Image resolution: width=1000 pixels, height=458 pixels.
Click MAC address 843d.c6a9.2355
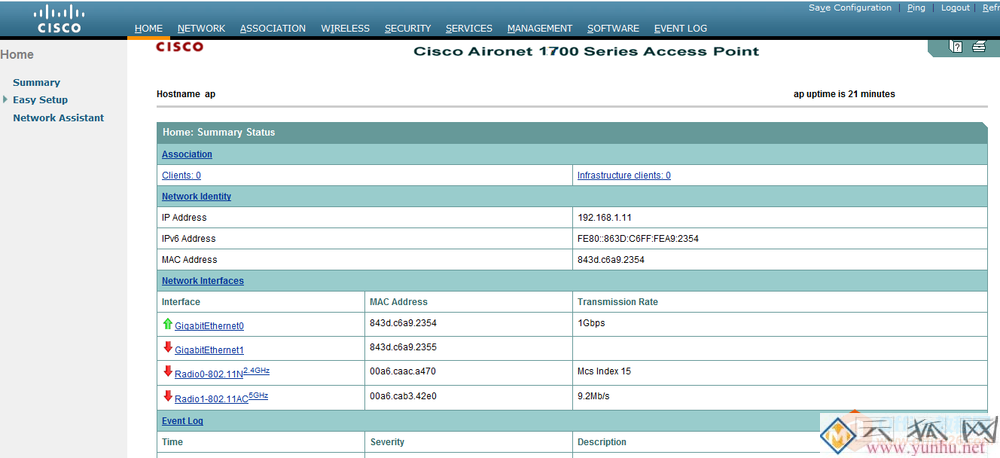coord(403,347)
